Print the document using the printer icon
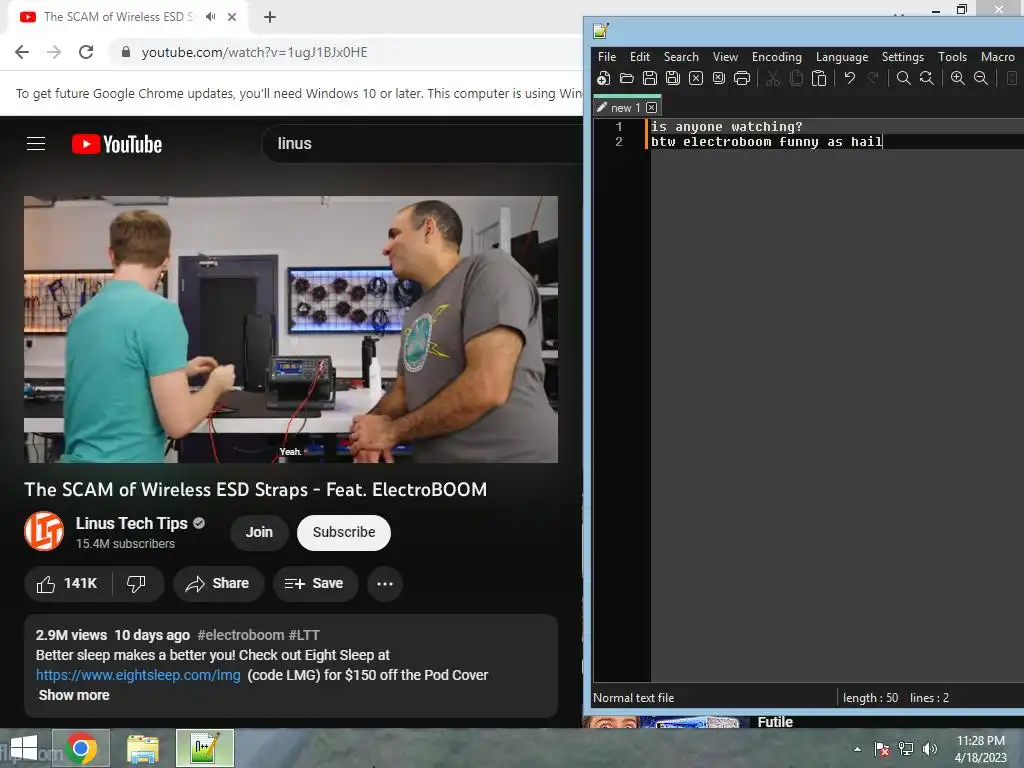This screenshot has height=768, width=1024. pyautogui.click(x=742, y=78)
